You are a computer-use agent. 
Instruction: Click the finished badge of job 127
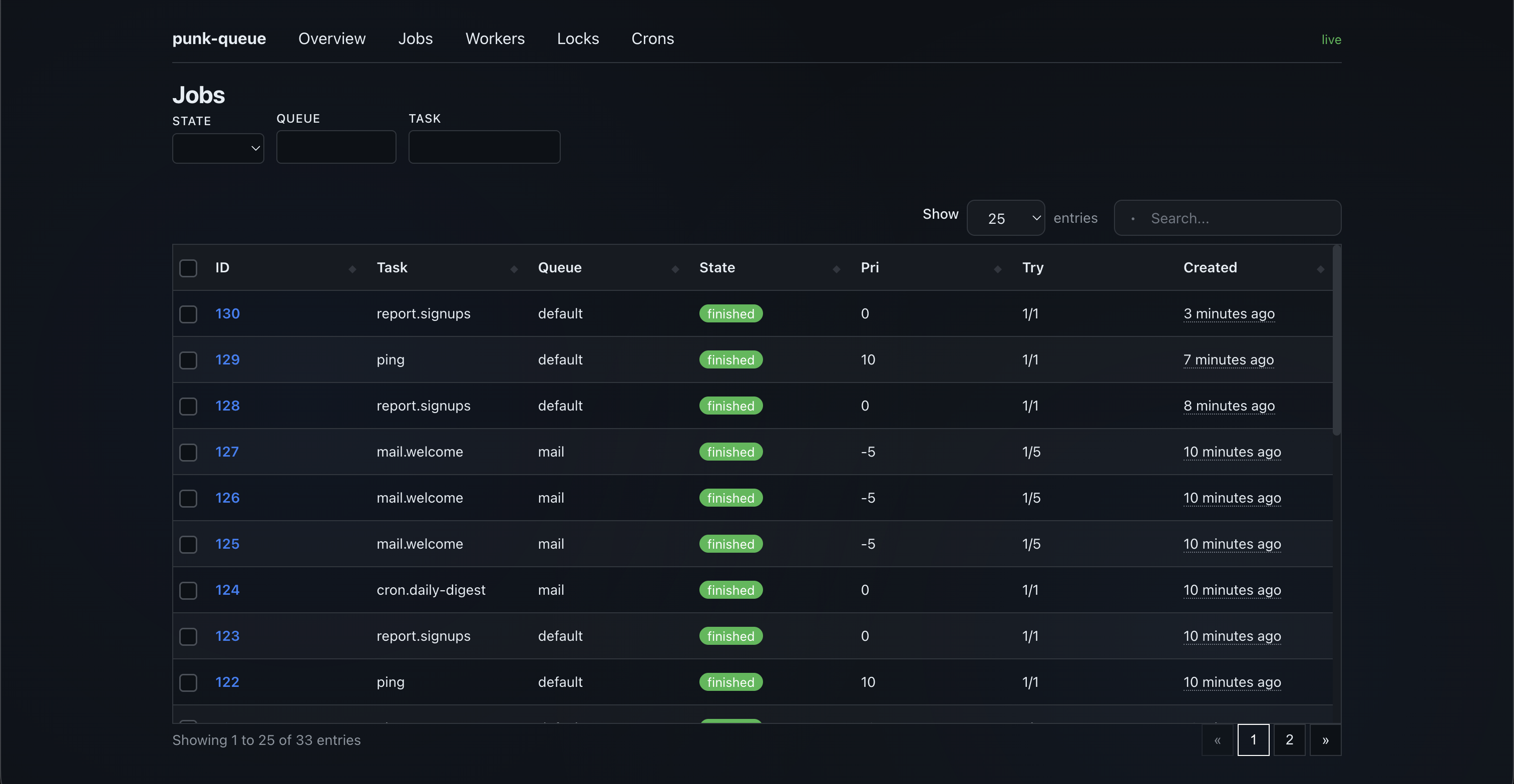pos(730,452)
